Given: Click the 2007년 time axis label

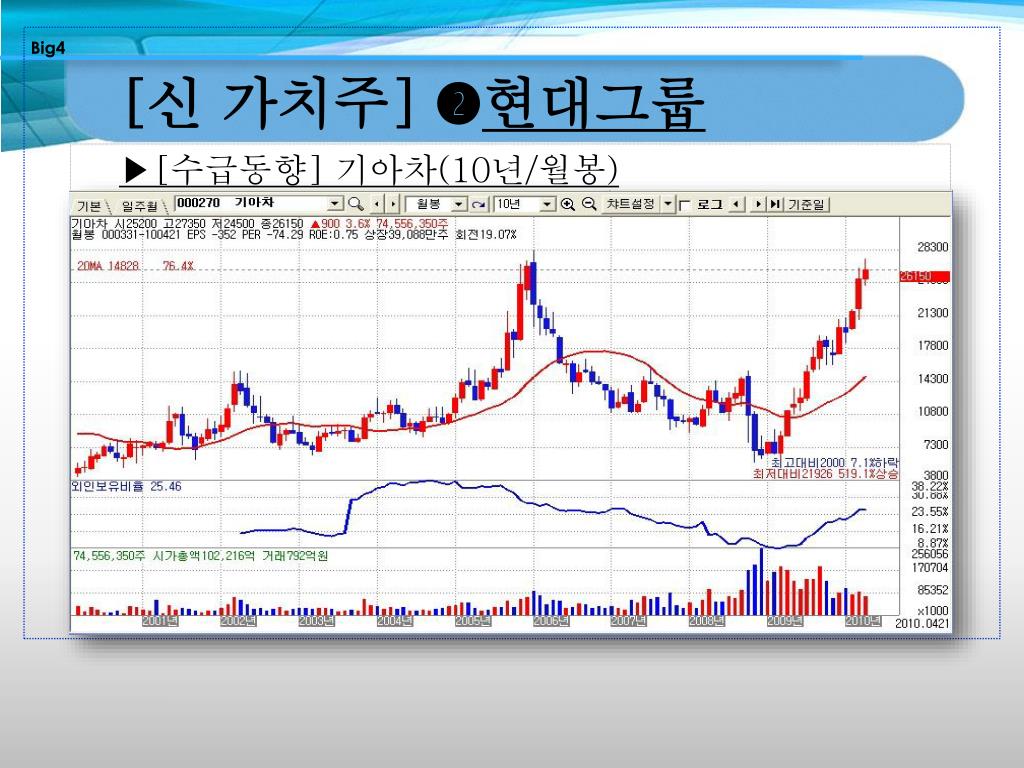Looking at the screenshot, I should (x=629, y=620).
